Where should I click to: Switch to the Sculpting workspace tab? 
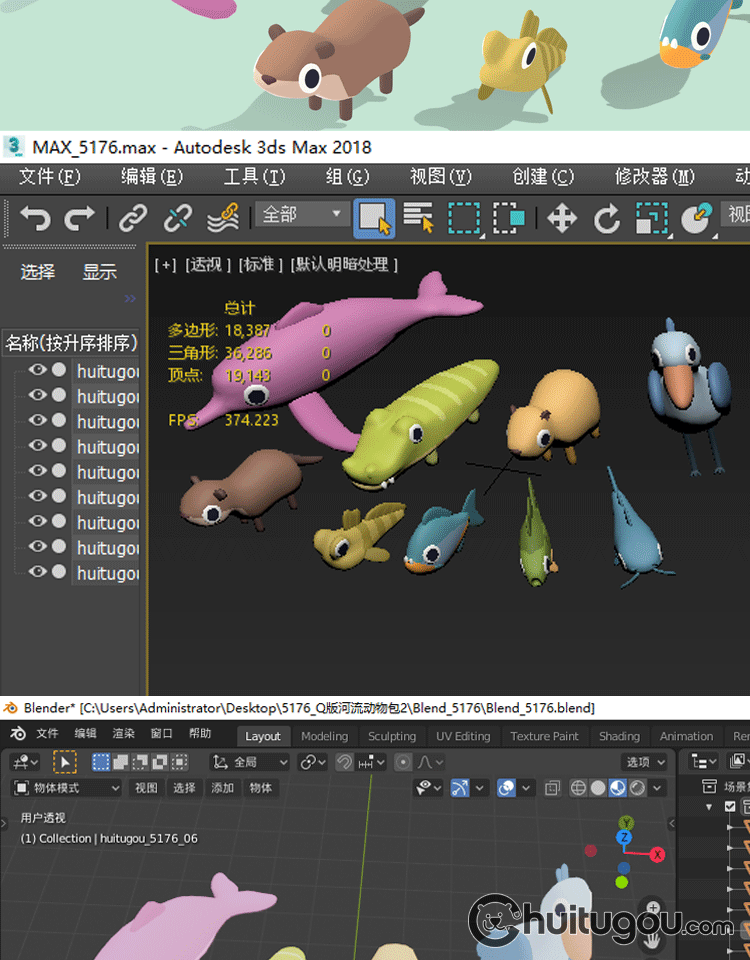(x=392, y=736)
